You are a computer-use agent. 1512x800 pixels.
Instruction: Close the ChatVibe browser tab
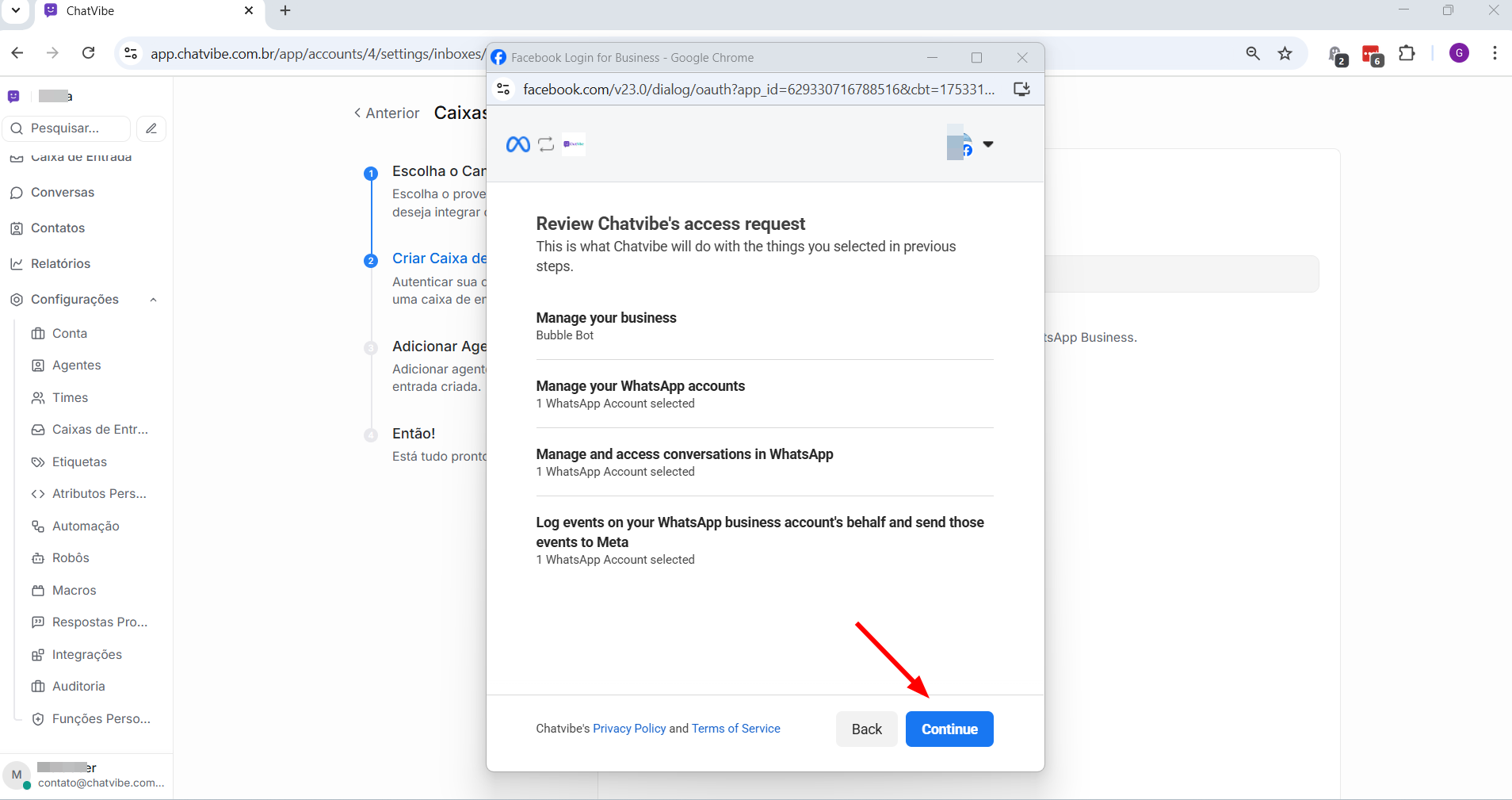coord(249,11)
